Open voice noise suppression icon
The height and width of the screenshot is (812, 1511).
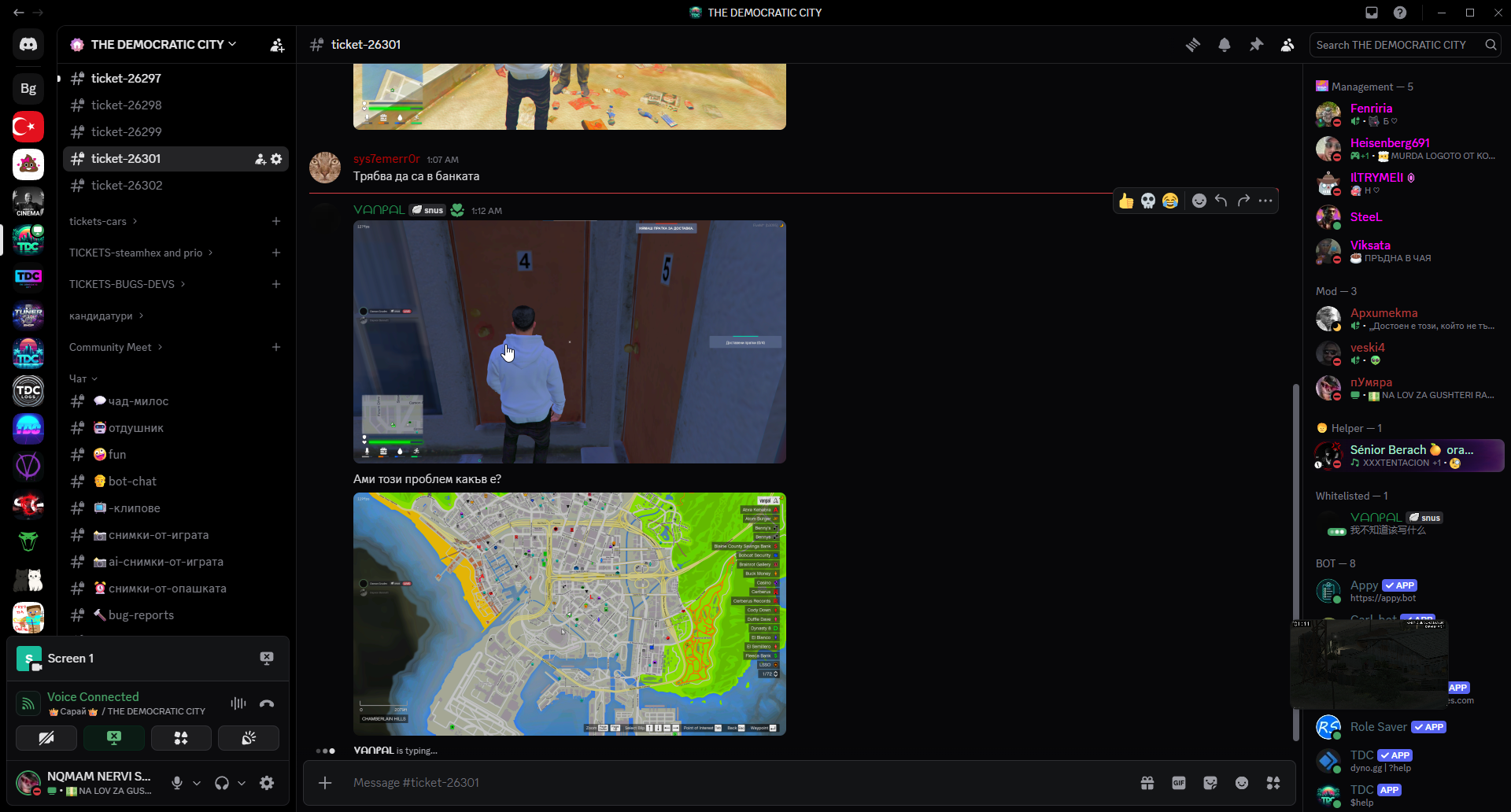[x=238, y=703]
